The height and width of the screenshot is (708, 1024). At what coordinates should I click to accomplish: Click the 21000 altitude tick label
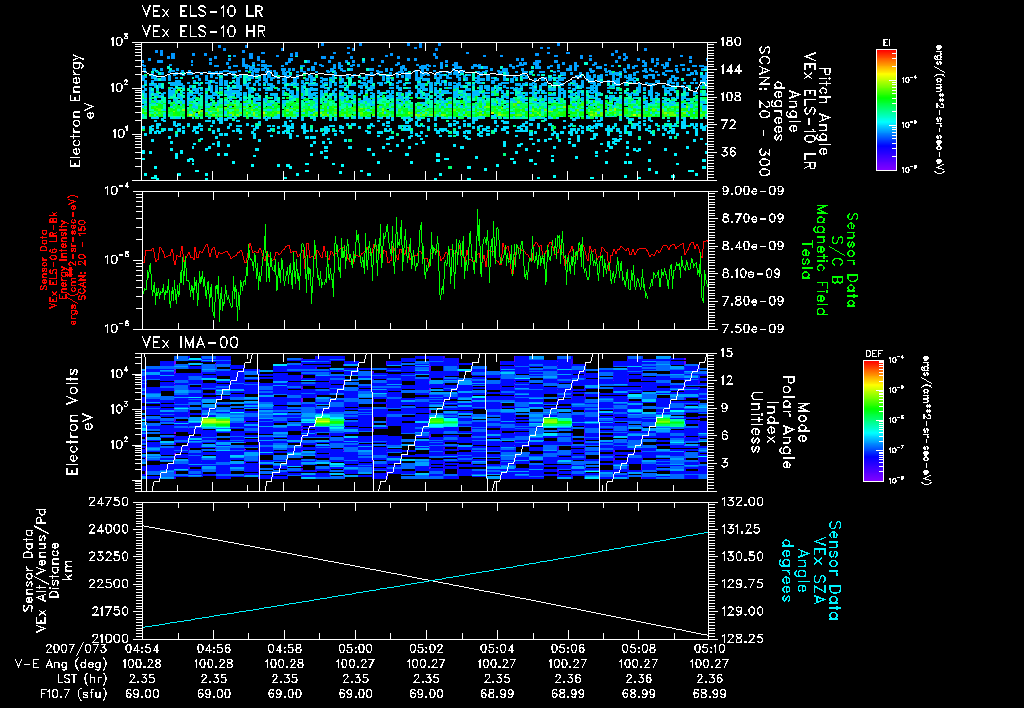coord(108,639)
